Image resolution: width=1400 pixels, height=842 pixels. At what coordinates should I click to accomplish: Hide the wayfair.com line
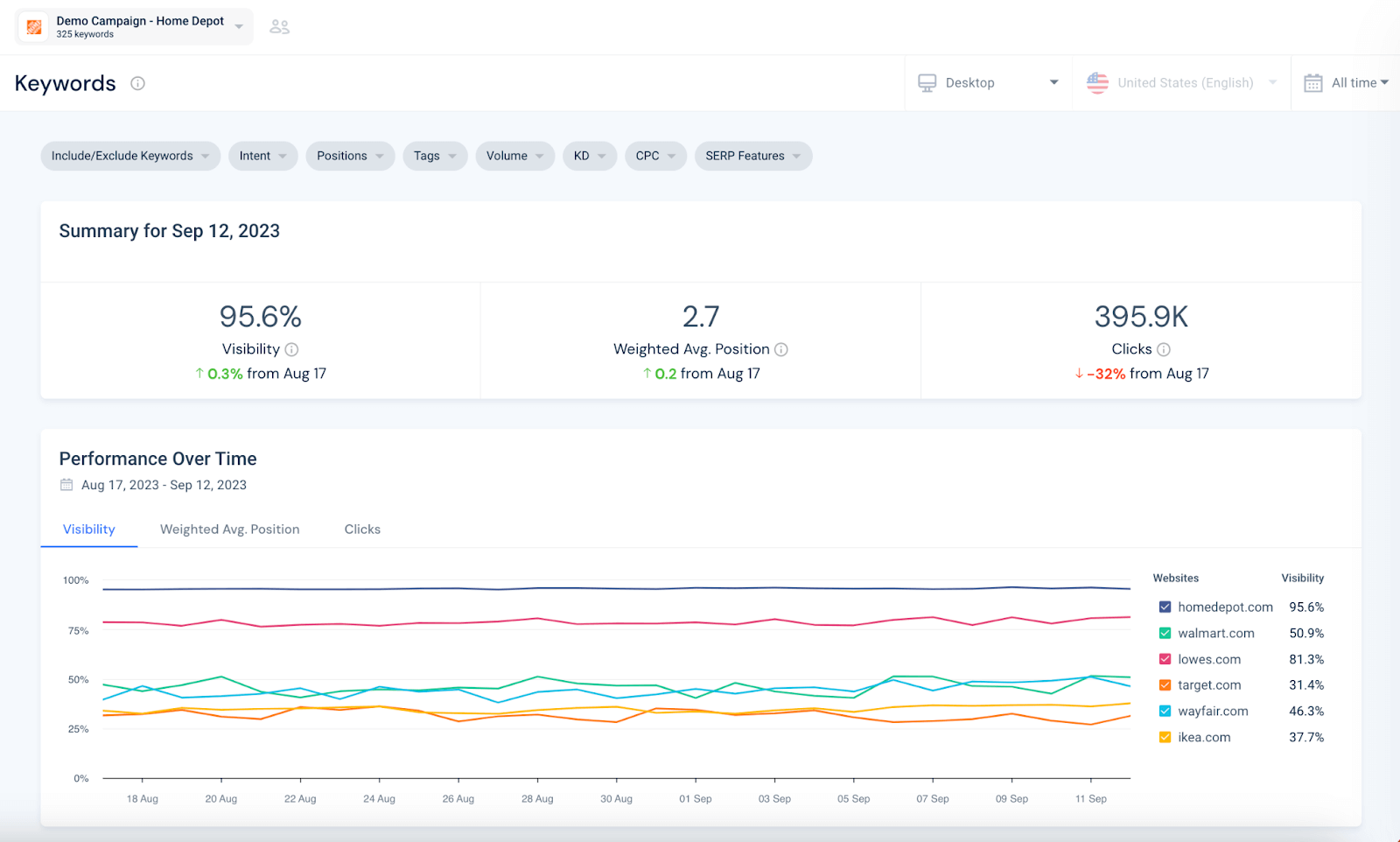click(1165, 711)
